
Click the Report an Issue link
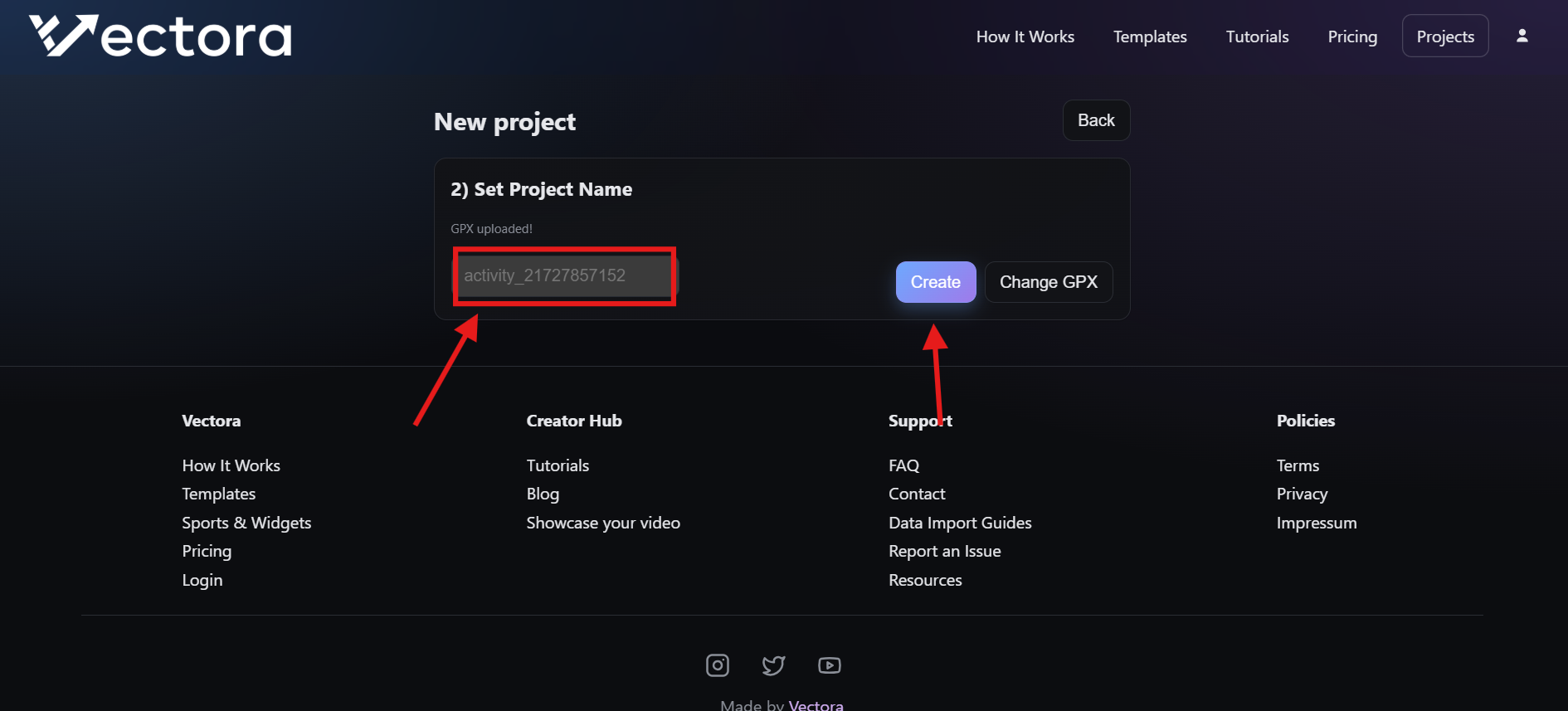click(x=944, y=551)
